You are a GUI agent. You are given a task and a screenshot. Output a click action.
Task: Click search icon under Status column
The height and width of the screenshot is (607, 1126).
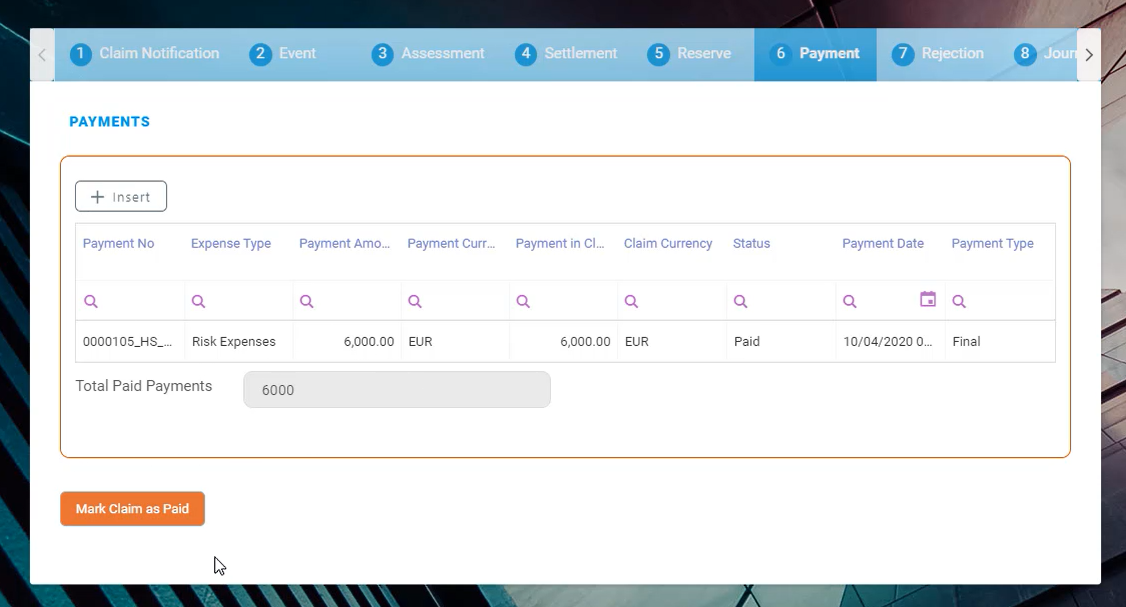pyautogui.click(x=741, y=301)
